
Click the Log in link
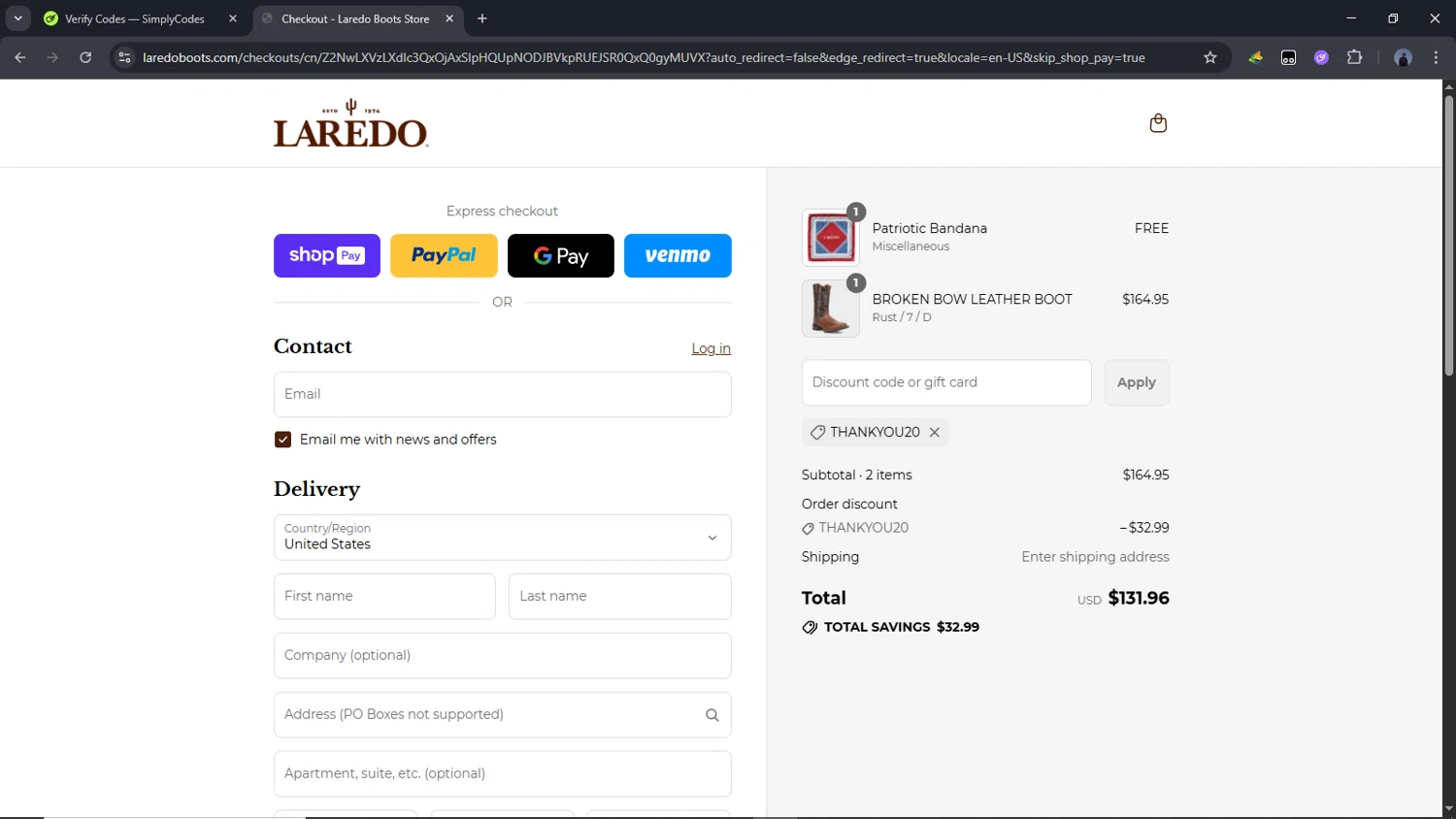tap(711, 348)
